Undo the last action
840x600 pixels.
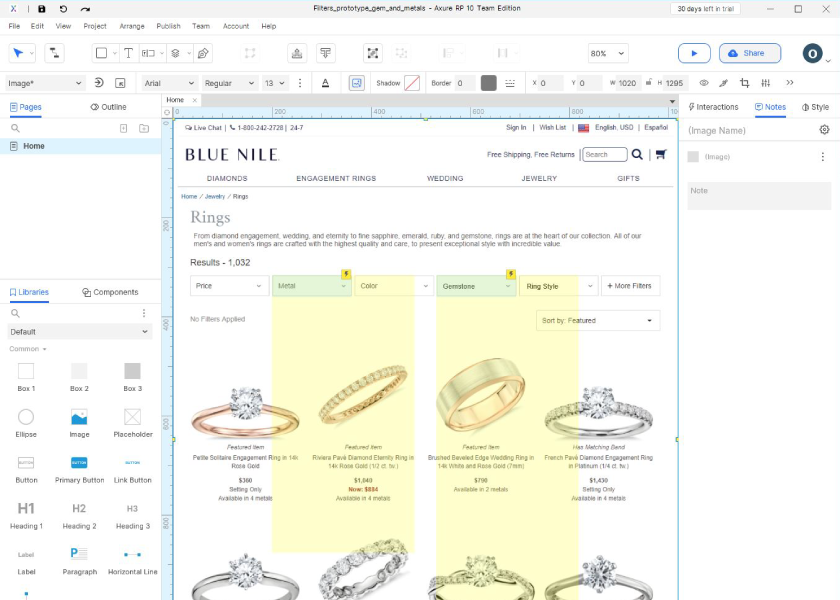tap(63, 9)
